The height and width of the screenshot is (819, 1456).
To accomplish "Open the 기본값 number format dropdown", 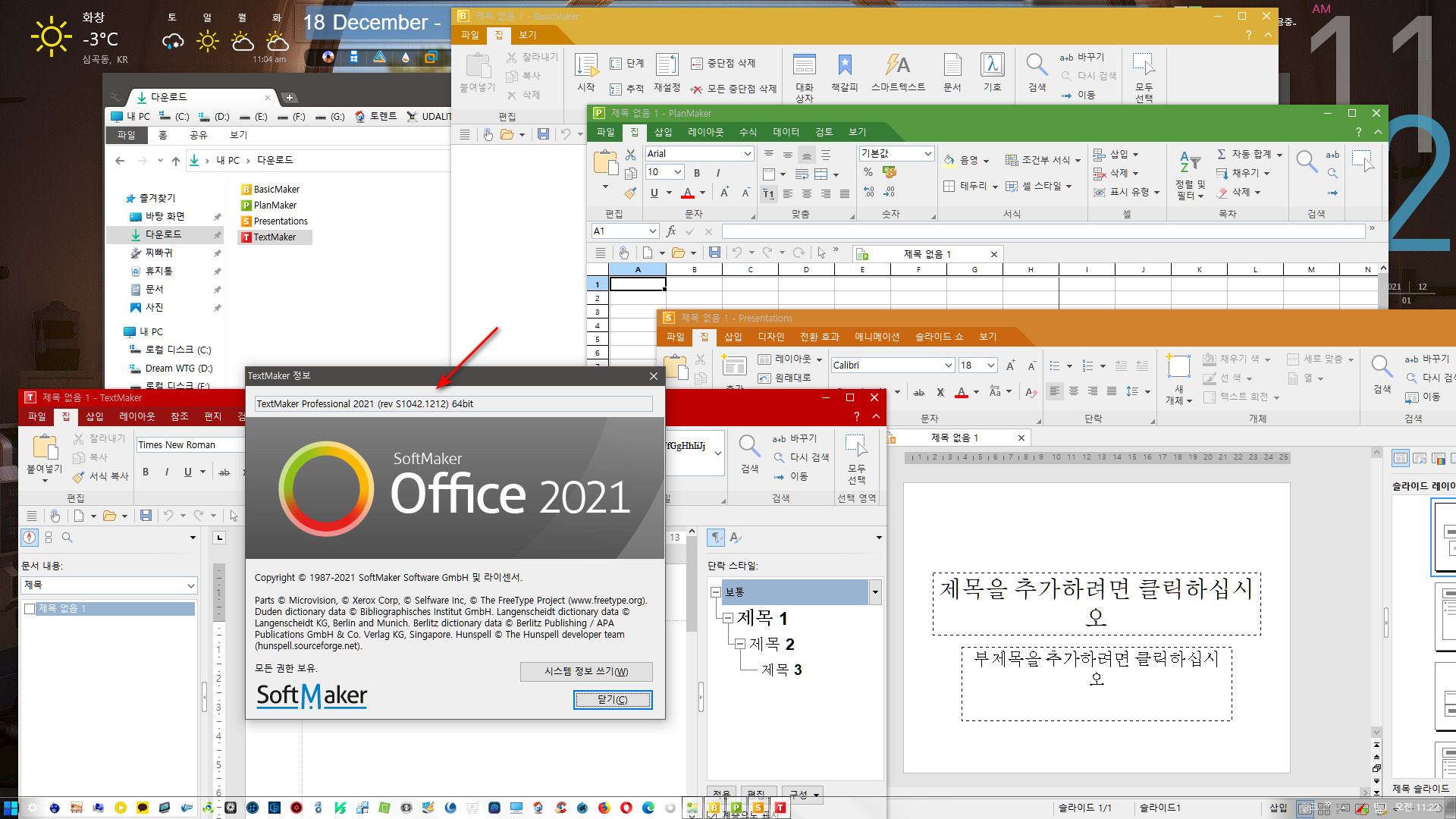I will (x=927, y=153).
